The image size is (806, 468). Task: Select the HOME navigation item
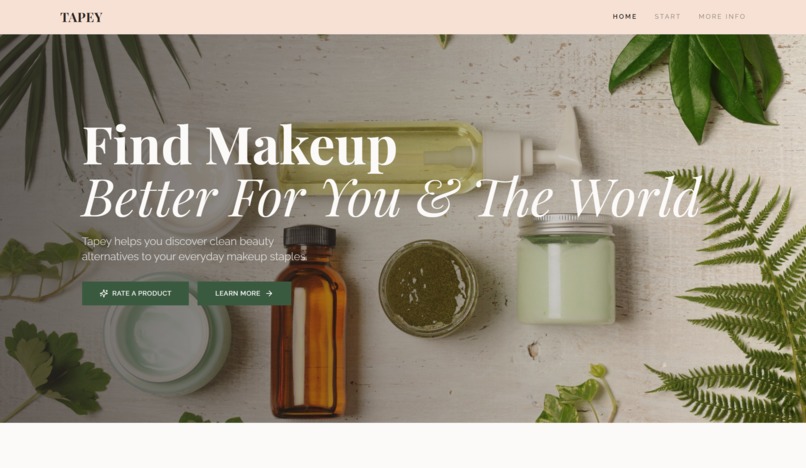[625, 16]
